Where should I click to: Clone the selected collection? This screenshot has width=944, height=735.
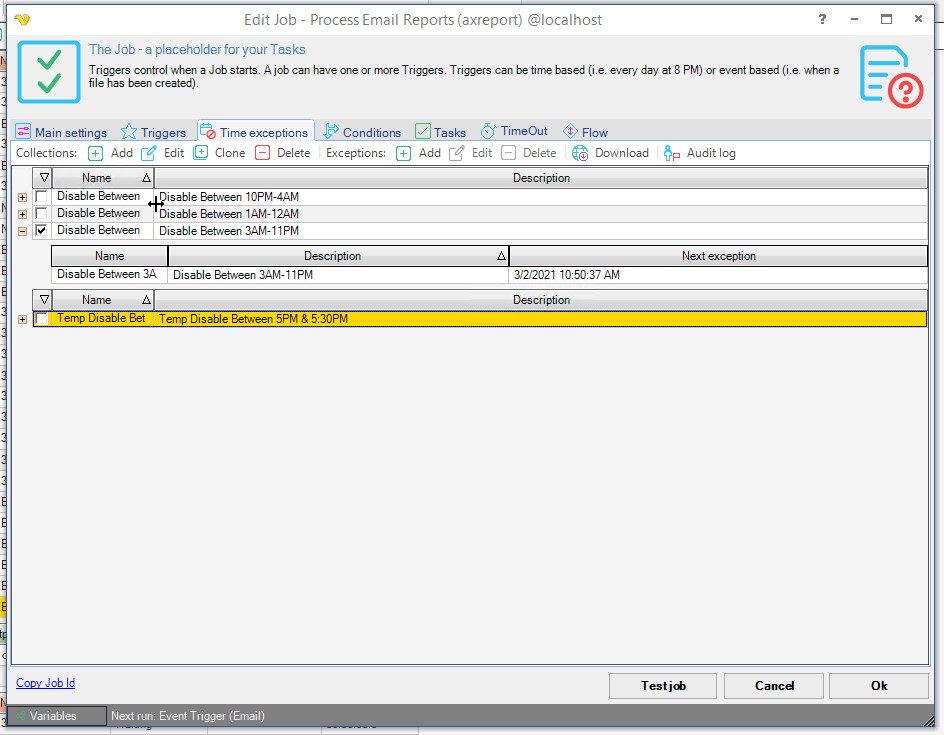[201, 153]
